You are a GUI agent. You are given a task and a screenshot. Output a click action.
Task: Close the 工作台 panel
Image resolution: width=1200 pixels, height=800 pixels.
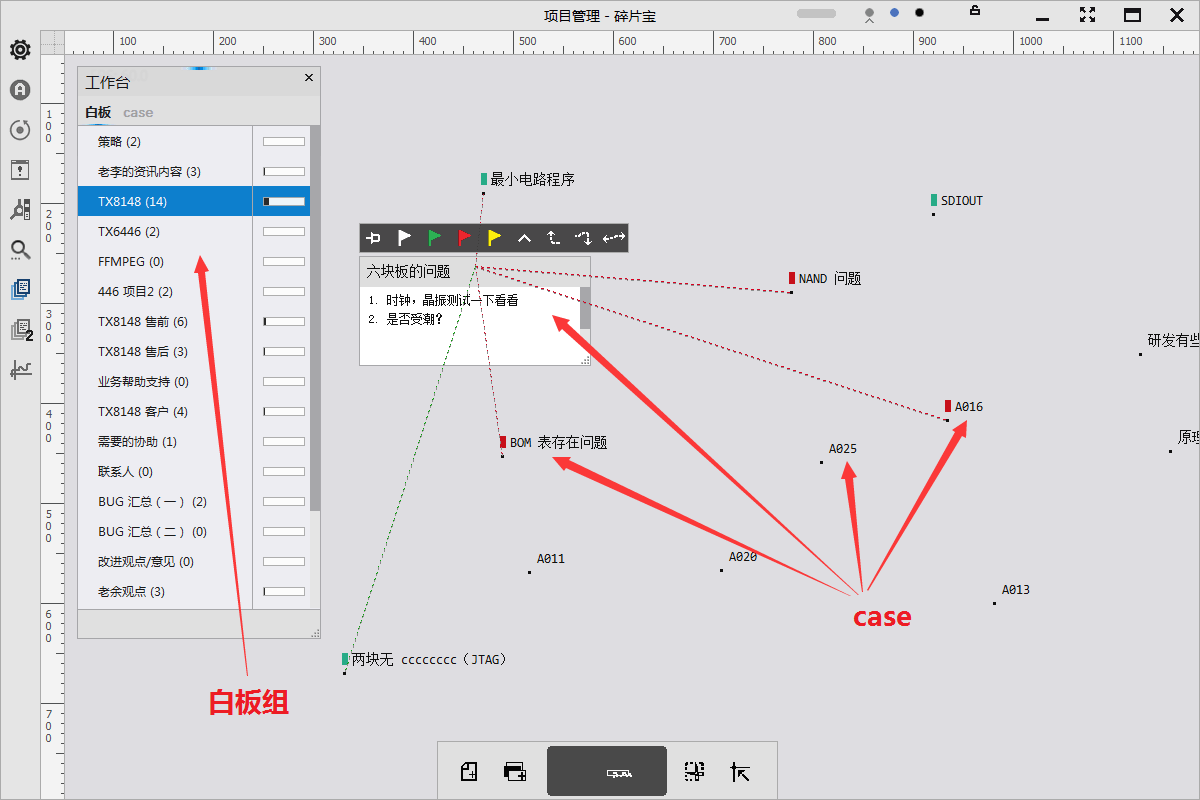[308, 77]
